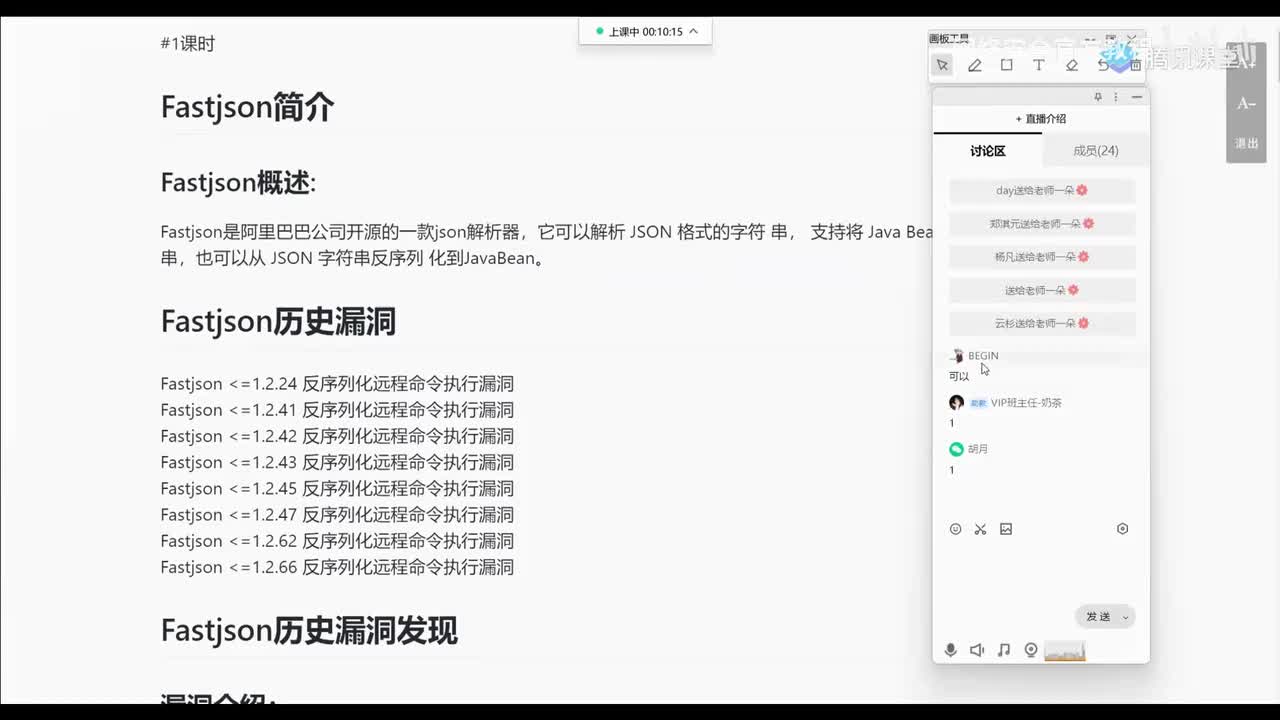Click 胡月's green avatar

956,449
